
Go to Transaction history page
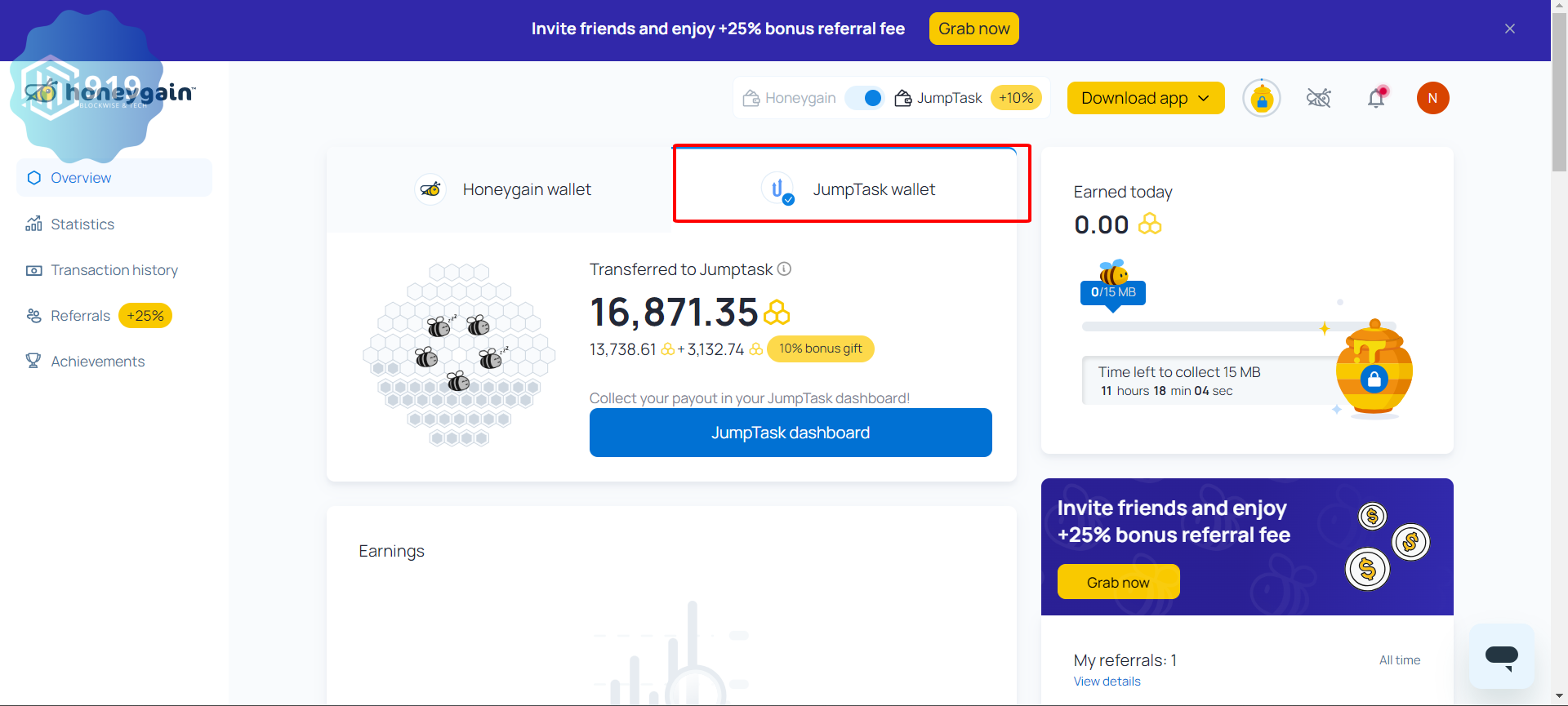[x=114, y=269]
